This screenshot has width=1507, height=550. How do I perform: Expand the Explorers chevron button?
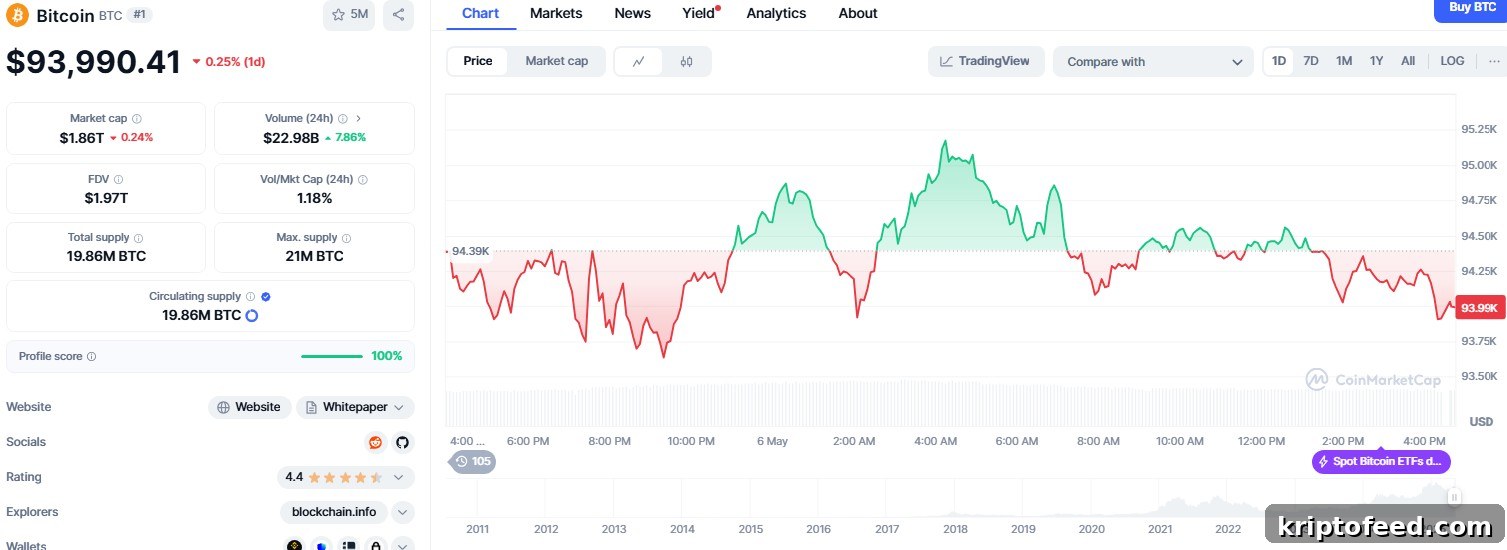click(402, 512)
